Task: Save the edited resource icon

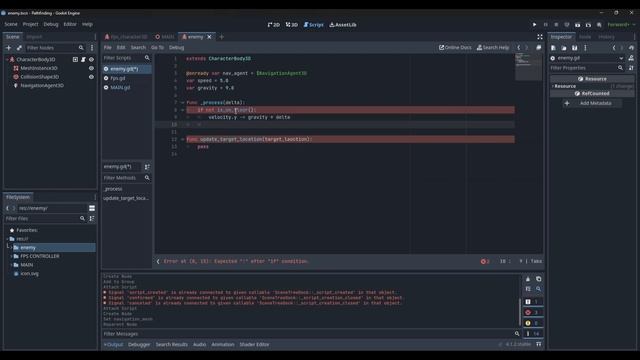Action: coord(574,48)
